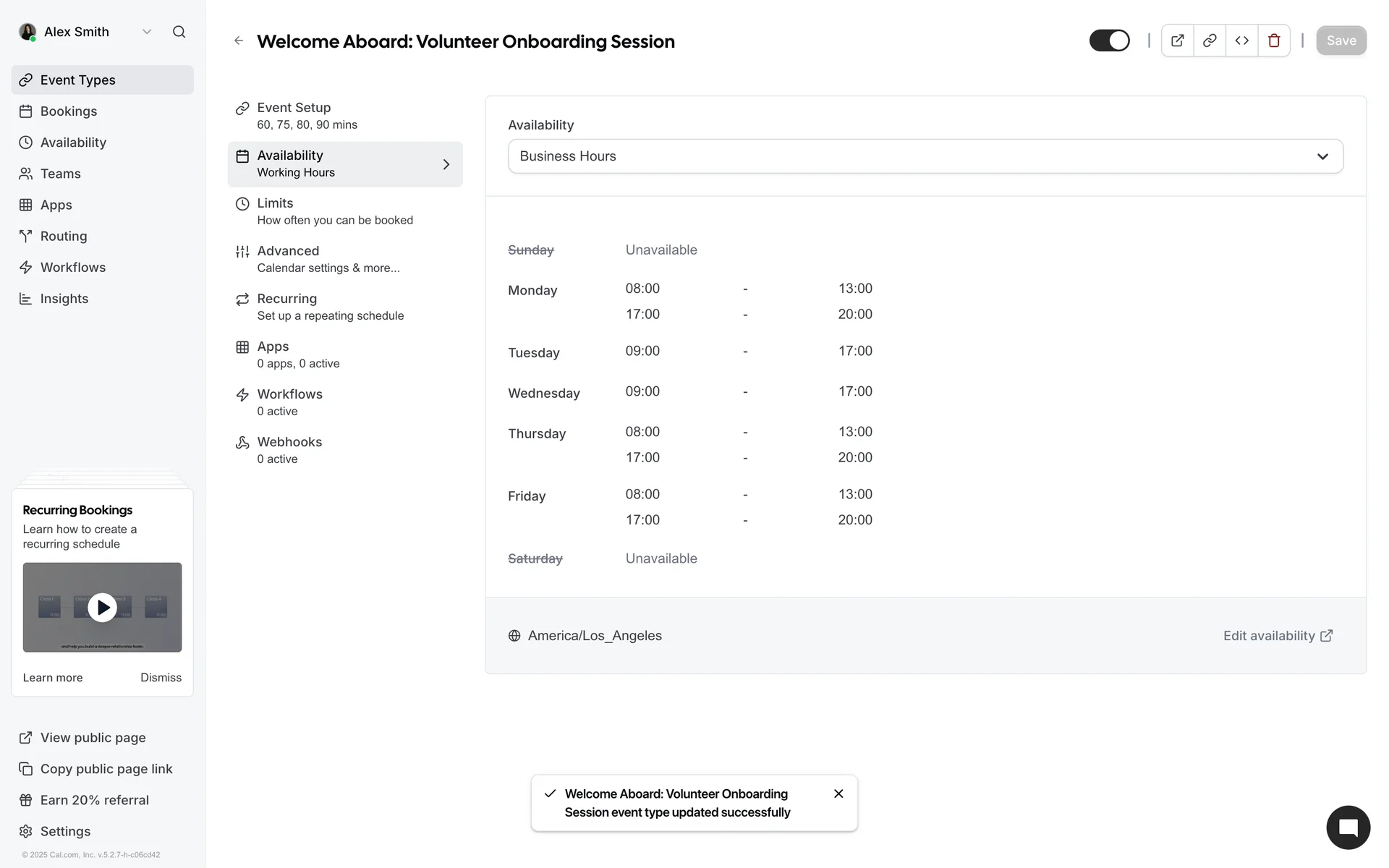Dismiss the Recurring Bookings tip card
The height and width of the screenshot is (868, 1389).
[161, 678]
